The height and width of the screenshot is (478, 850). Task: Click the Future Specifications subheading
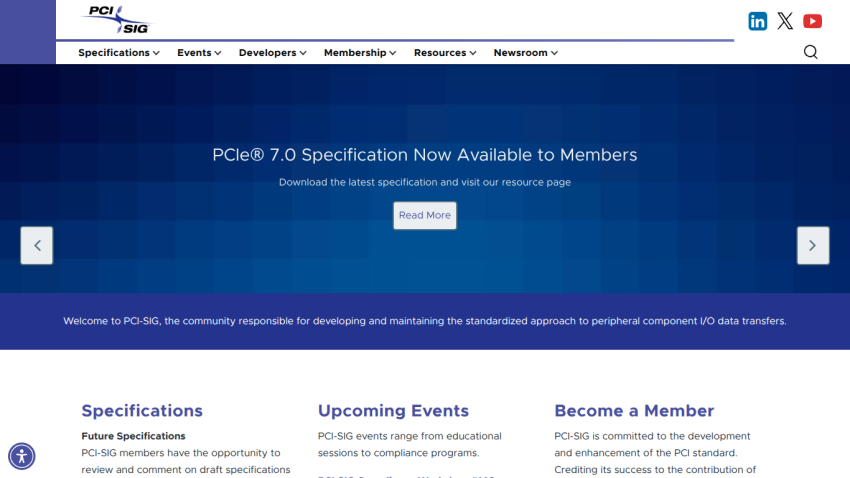133,436
